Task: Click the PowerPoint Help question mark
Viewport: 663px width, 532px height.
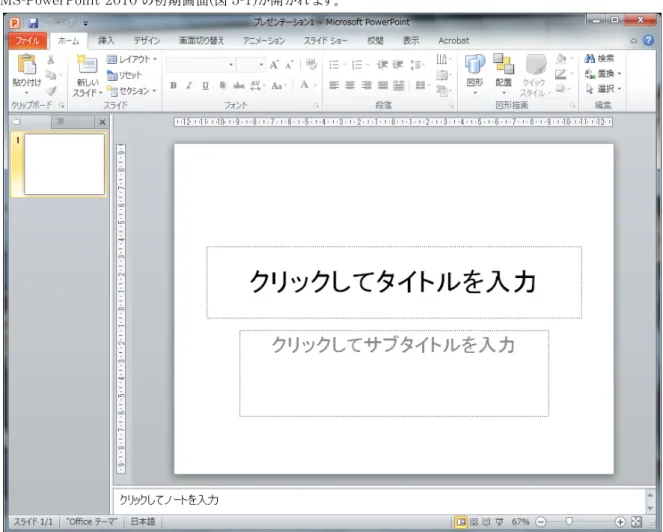Action: click(648, 40)
